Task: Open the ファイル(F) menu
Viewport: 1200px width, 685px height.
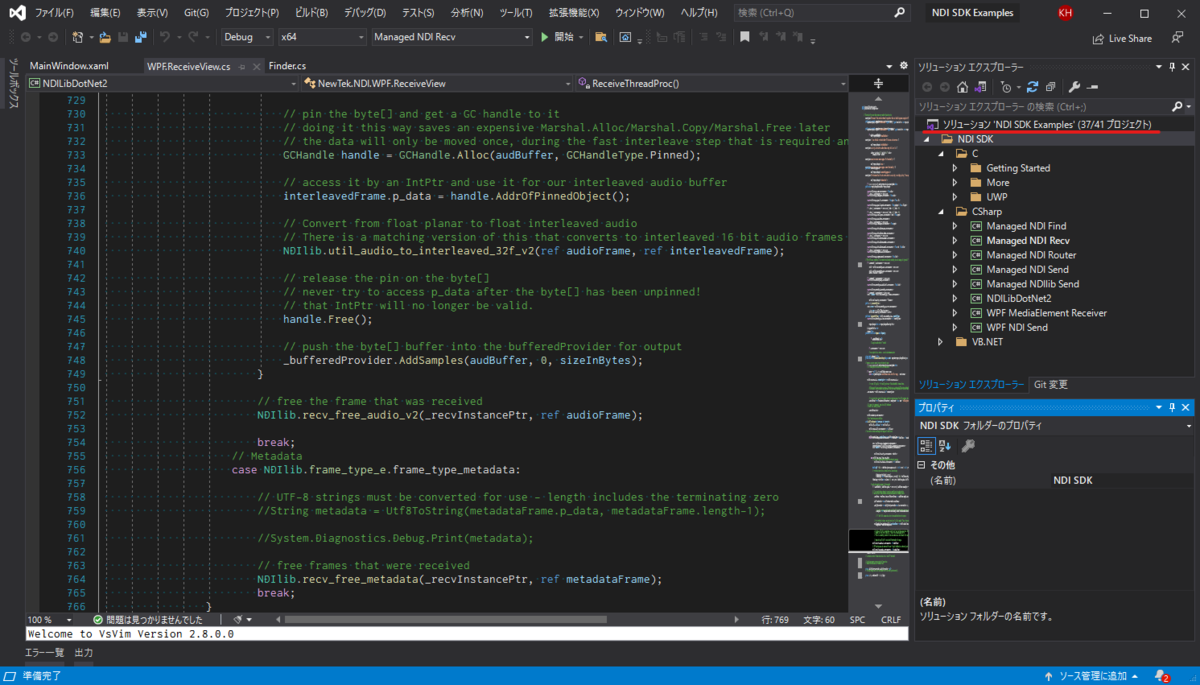Action: point(54,13)
